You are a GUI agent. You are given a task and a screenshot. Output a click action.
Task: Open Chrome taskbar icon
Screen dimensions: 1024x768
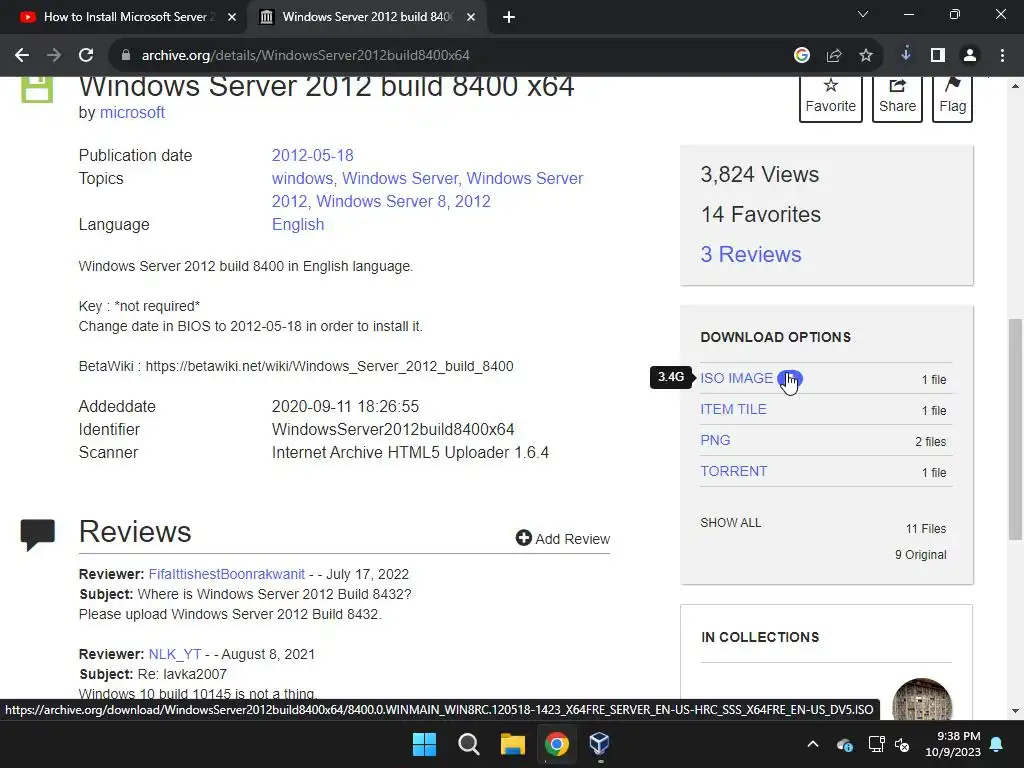[557, 744]
